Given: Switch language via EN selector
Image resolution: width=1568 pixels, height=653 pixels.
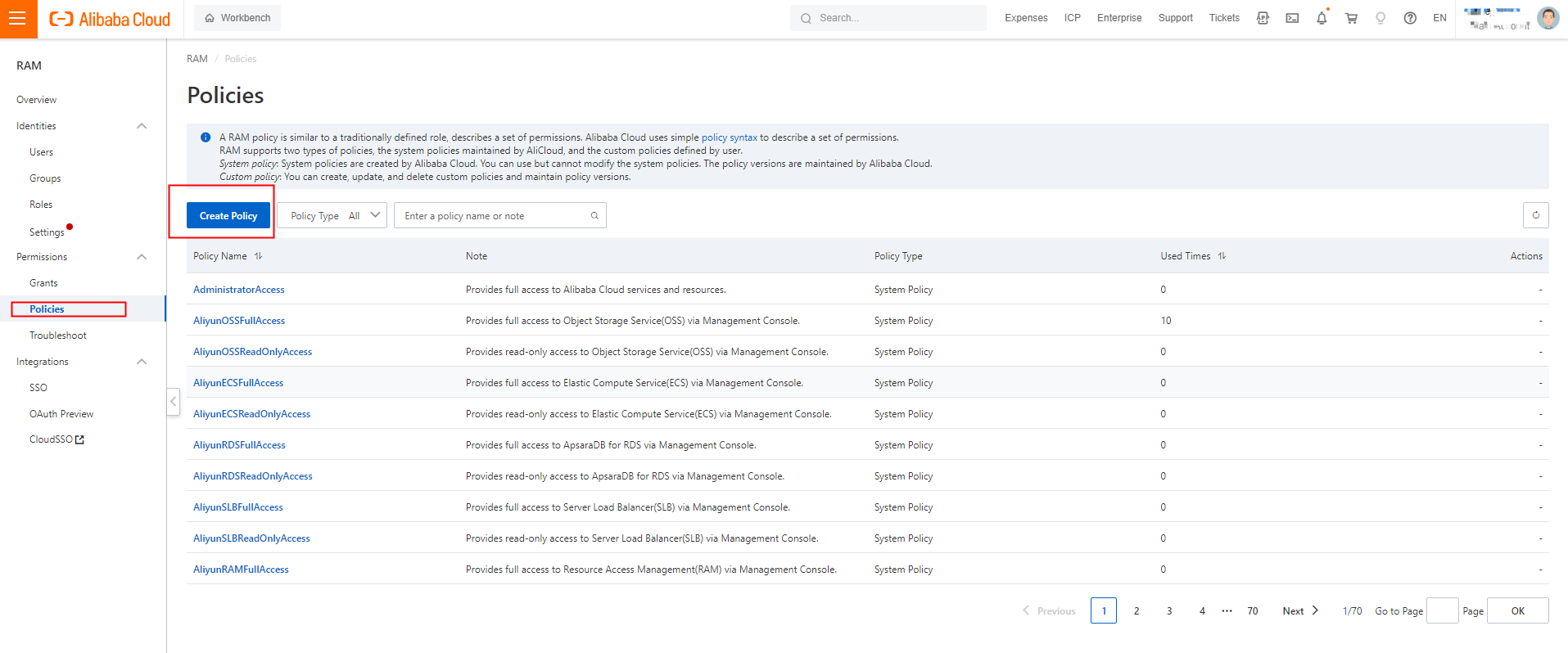Looking at the screenshot, I should [x=1439, y=18].
